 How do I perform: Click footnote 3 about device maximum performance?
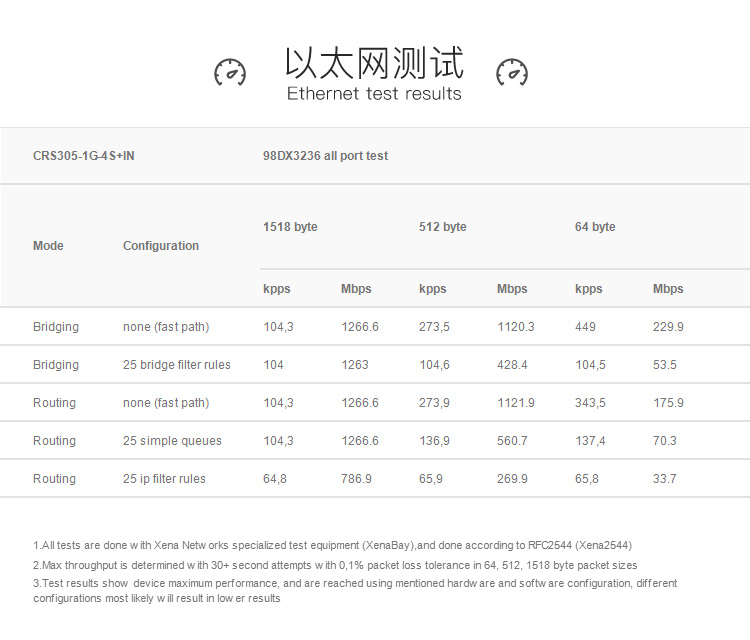(355, 591)
